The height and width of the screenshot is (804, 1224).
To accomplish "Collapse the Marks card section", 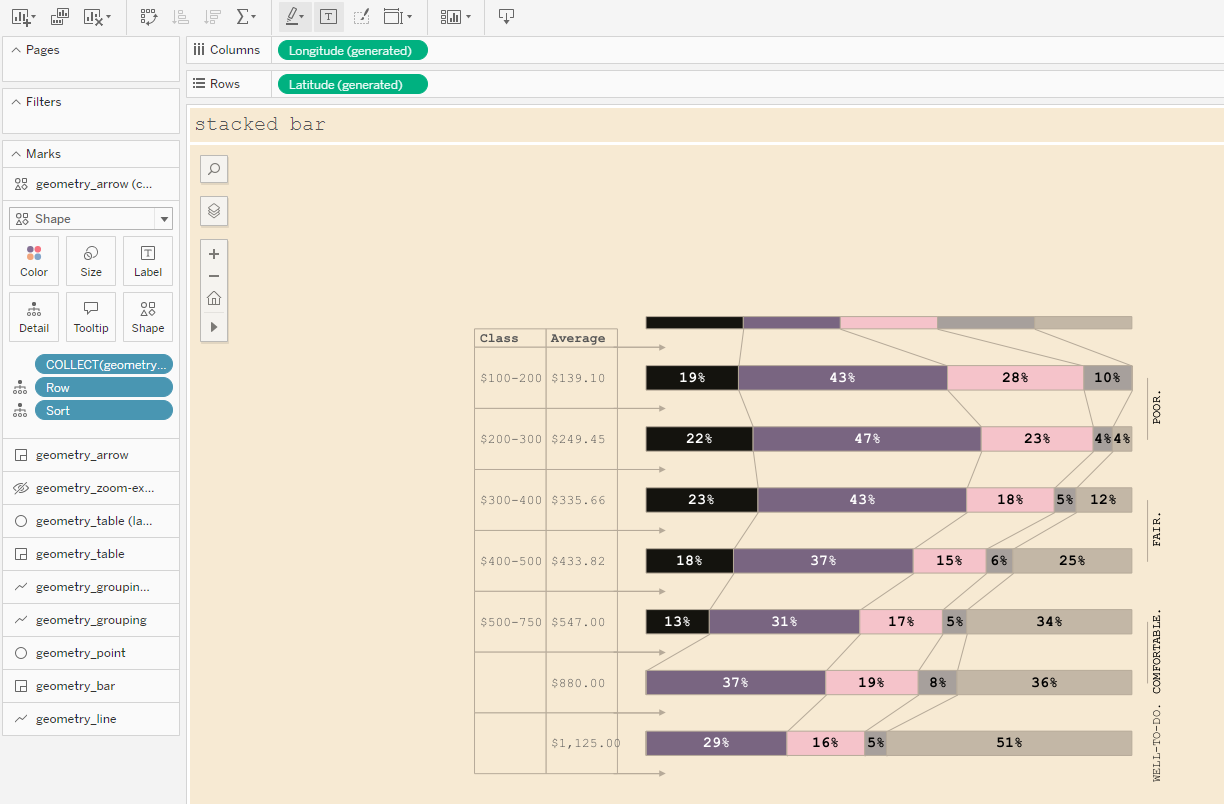I will click(16, 154).
